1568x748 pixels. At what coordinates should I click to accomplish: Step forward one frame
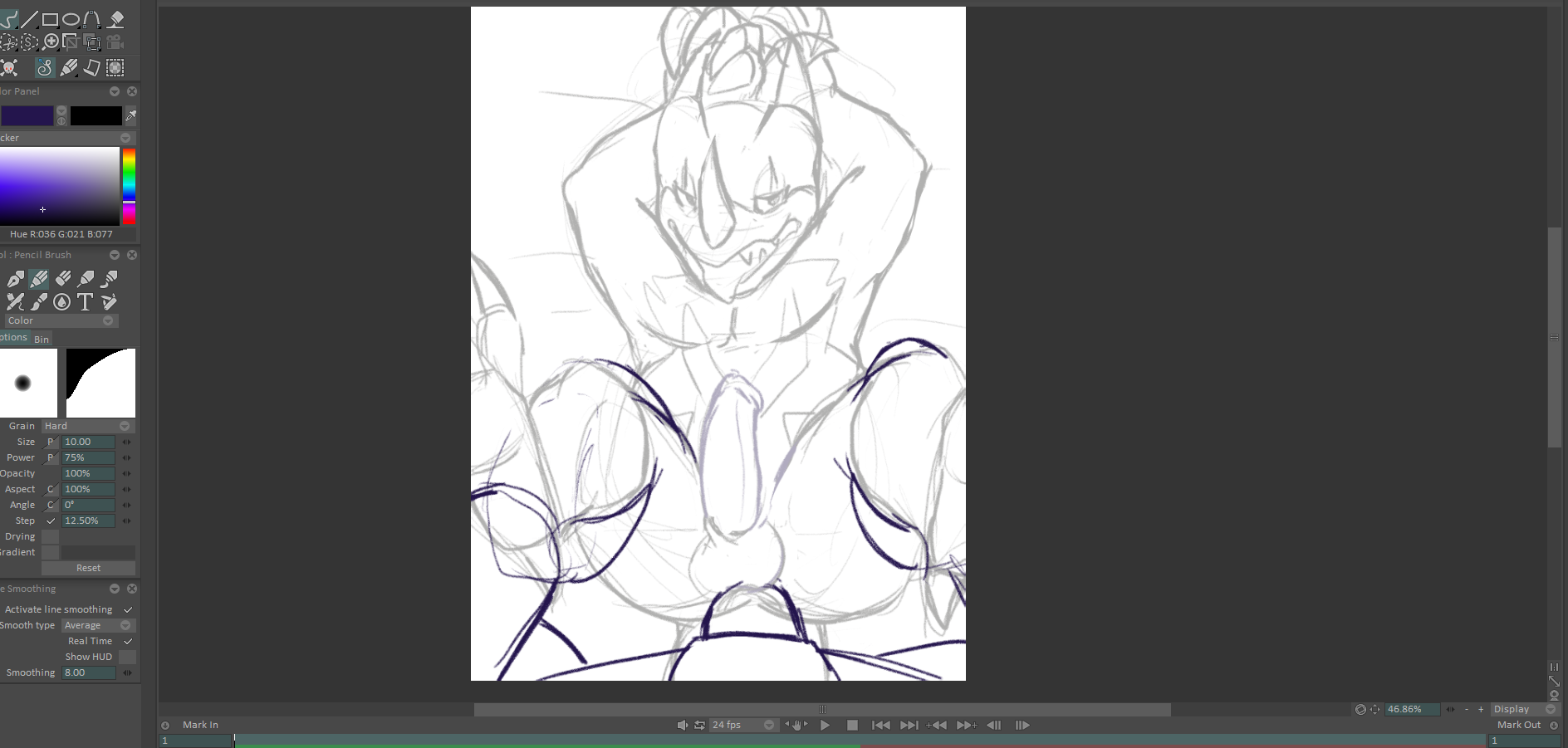(x=1022, y=725)
